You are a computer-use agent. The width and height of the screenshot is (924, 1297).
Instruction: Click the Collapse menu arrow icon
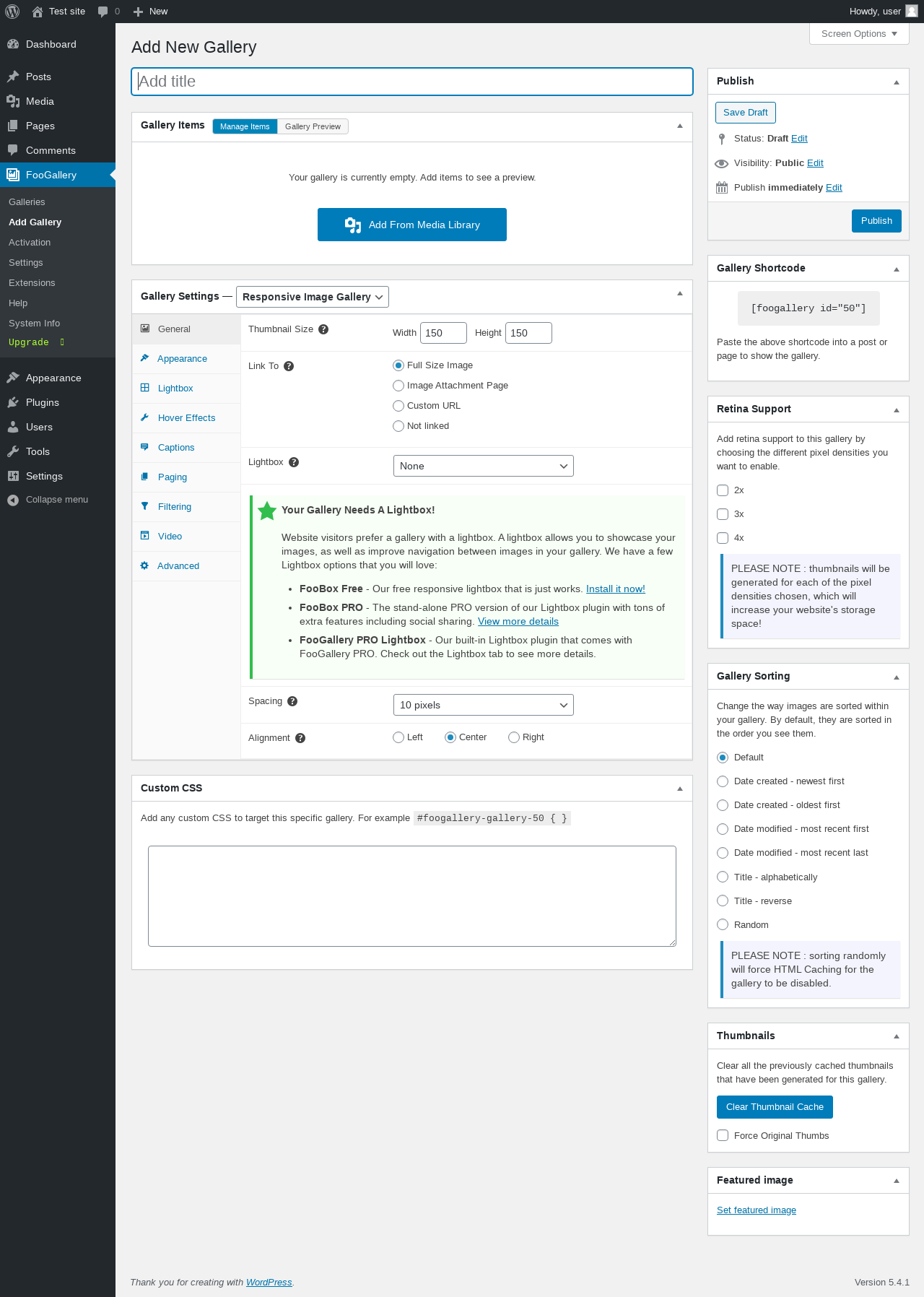pos(13,500)
